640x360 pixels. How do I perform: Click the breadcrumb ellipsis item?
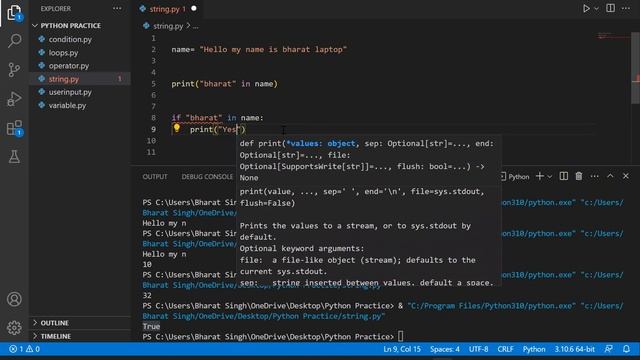[x=196, y=27]
